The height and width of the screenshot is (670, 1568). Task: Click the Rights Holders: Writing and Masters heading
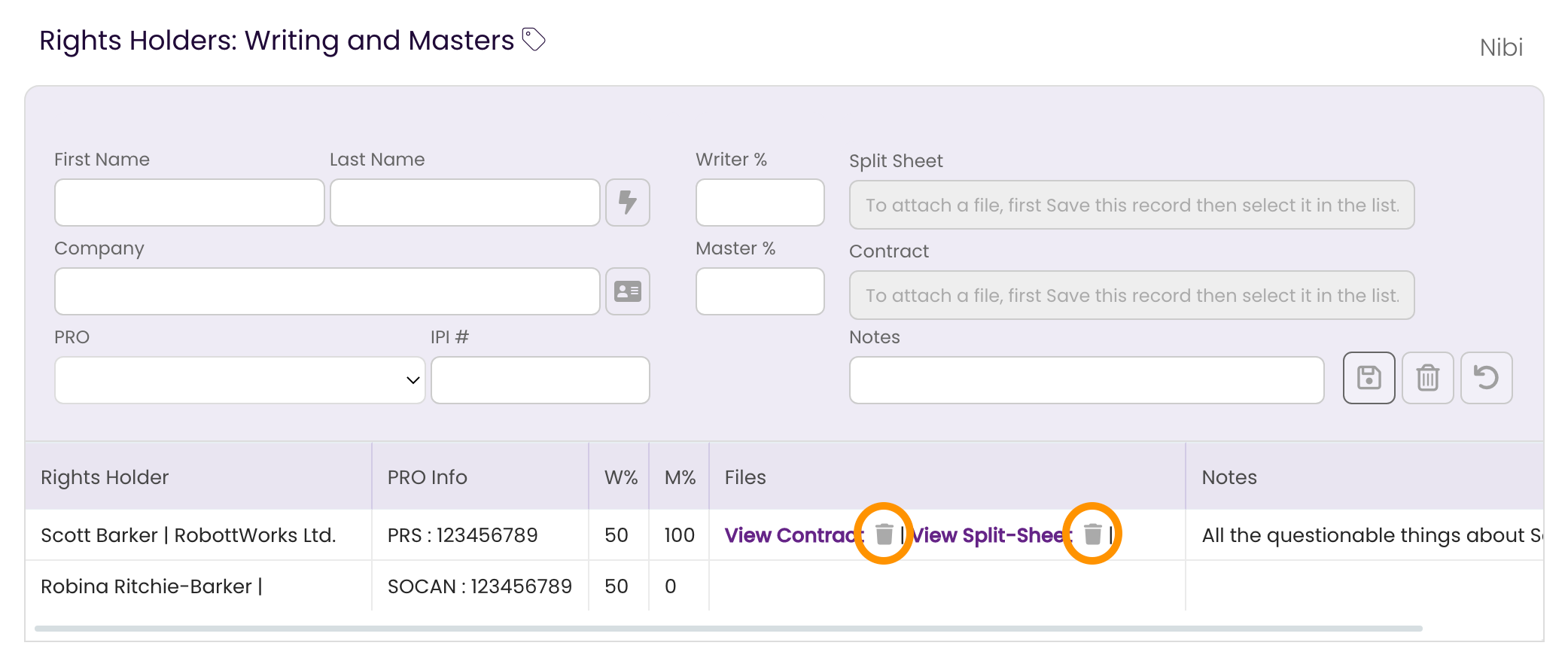(x=276, y=41)
